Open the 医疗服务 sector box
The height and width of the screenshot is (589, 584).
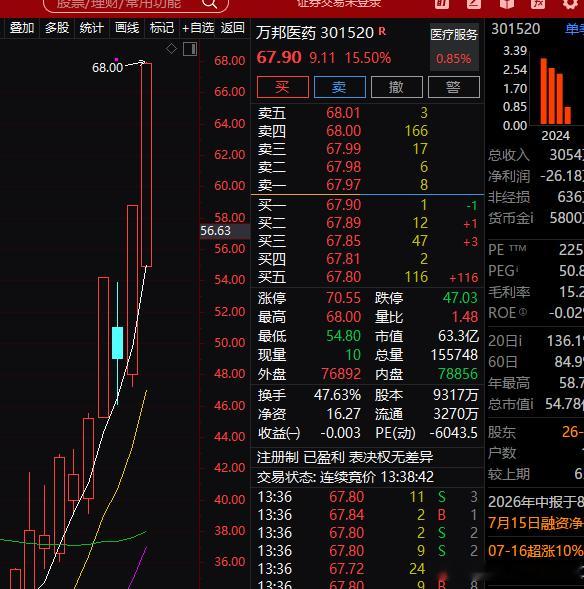[454, 47]
